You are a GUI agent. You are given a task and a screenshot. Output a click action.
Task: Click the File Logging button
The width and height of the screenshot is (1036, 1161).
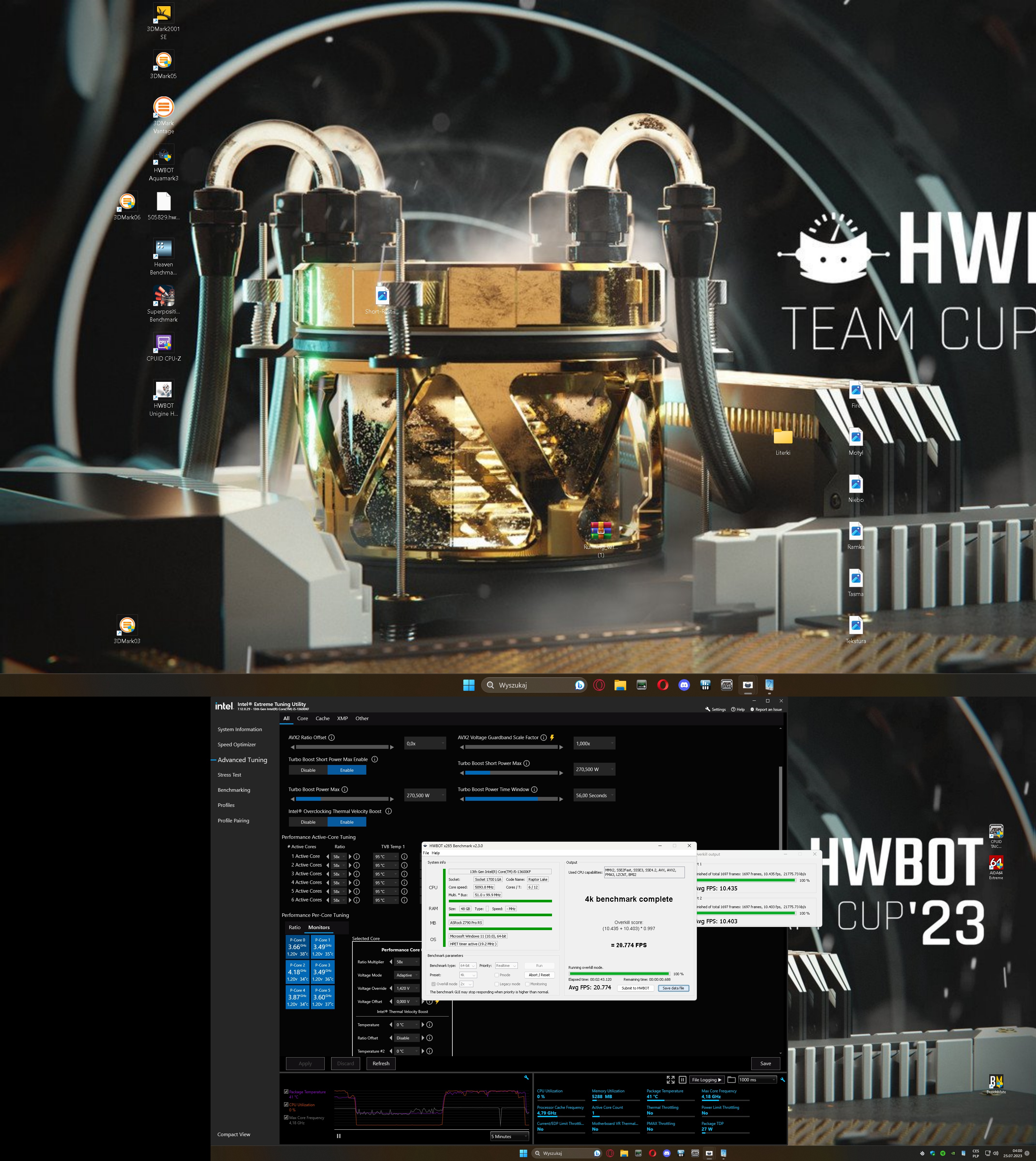(x=706, y=1080)
